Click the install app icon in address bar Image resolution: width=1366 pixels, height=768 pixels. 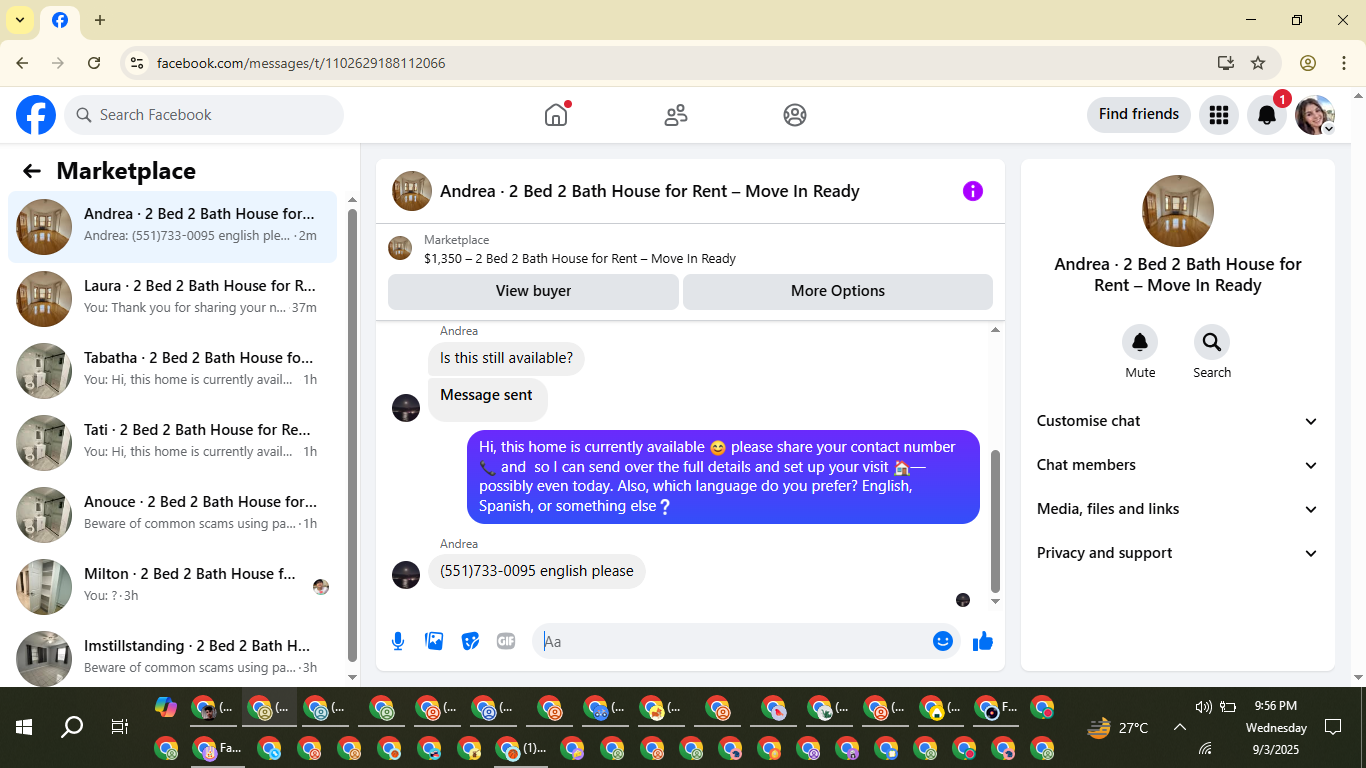click(x=1226, y=63)
